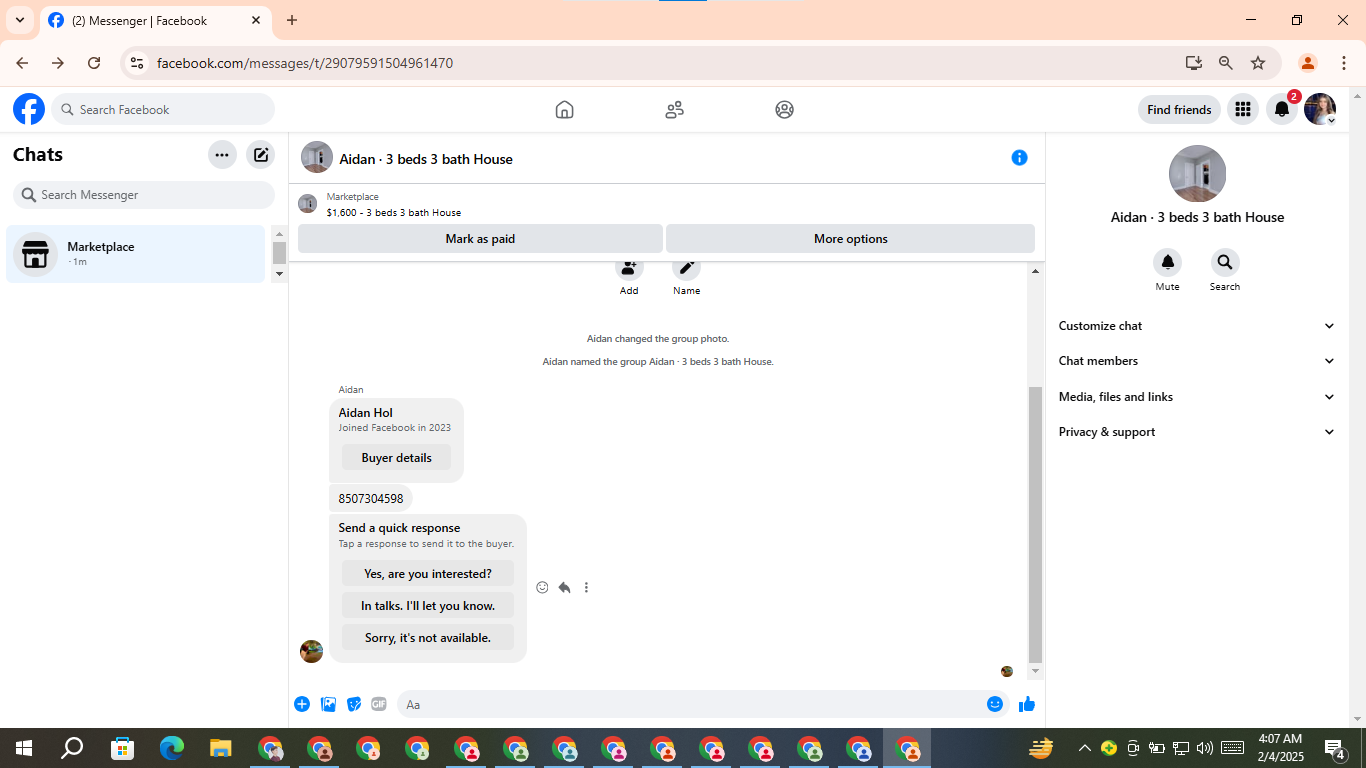Viewport: 1366px width, 768px height.
Task: Click the Search Messenger field
Action: [144, 195]
